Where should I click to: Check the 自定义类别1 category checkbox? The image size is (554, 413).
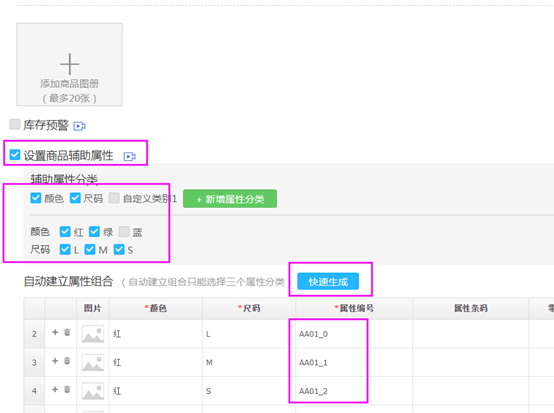114,198
